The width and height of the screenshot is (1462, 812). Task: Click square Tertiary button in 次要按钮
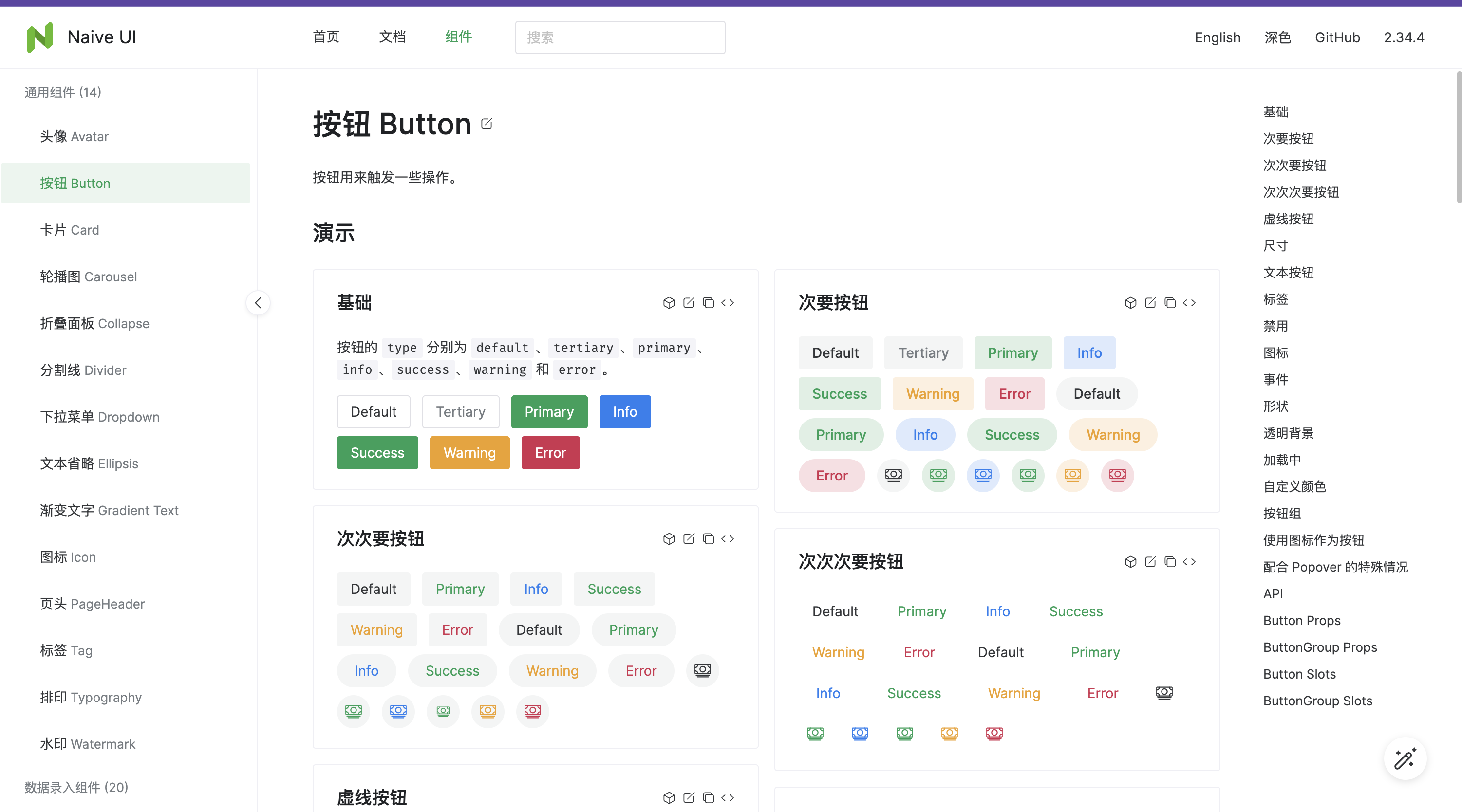click(923, 353)
